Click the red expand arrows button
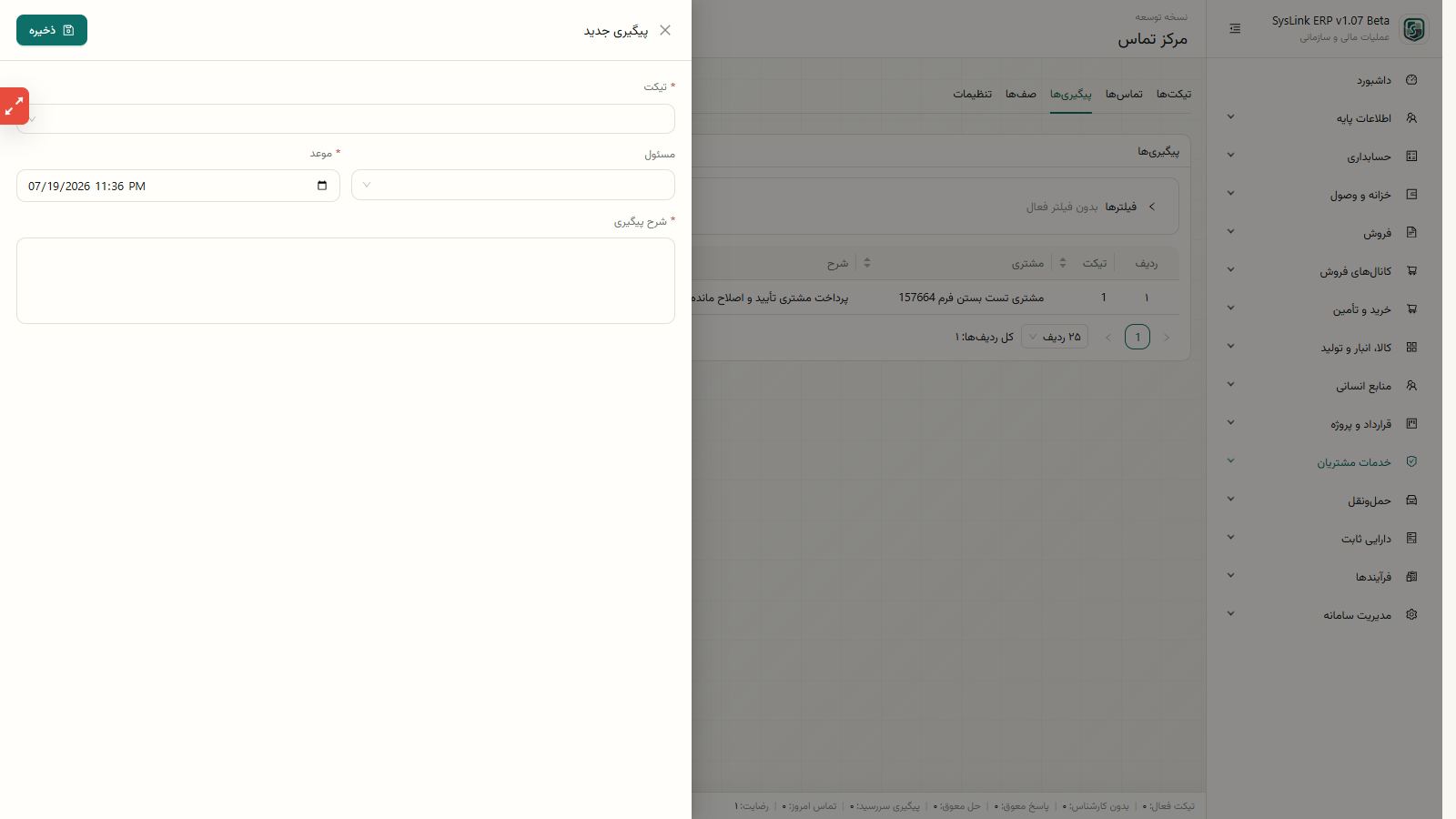The height and width of the screenshot is (819, 1456). pos(15,106)
